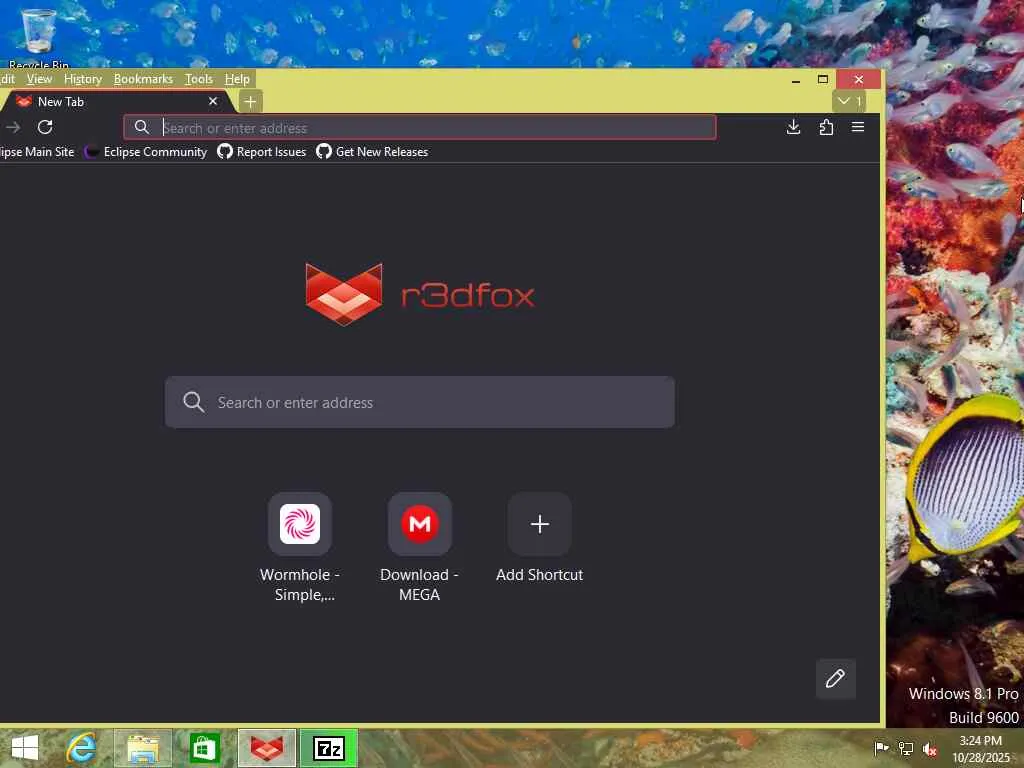This screenshot has height=768, width=1024.
Task: Click the center Search or enter address box
Action: click(x=420, y=402)
